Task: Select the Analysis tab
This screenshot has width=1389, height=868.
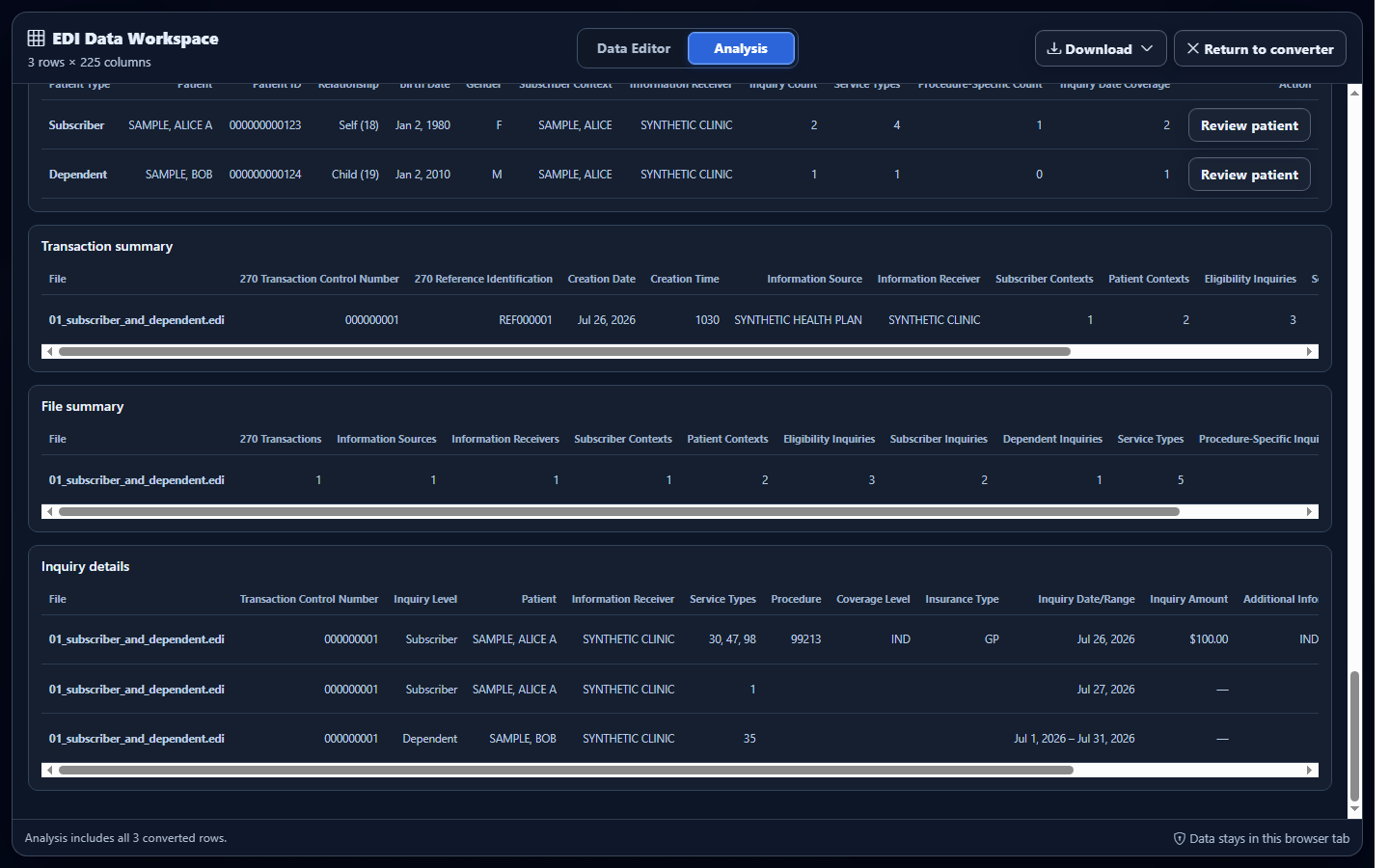Action: 741,48
